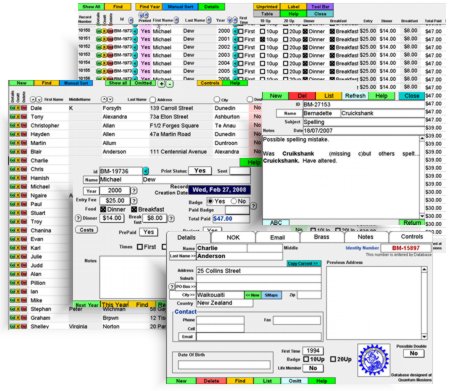
Task: Click the question mark icon next to Year field
Action: pos(134,191)
